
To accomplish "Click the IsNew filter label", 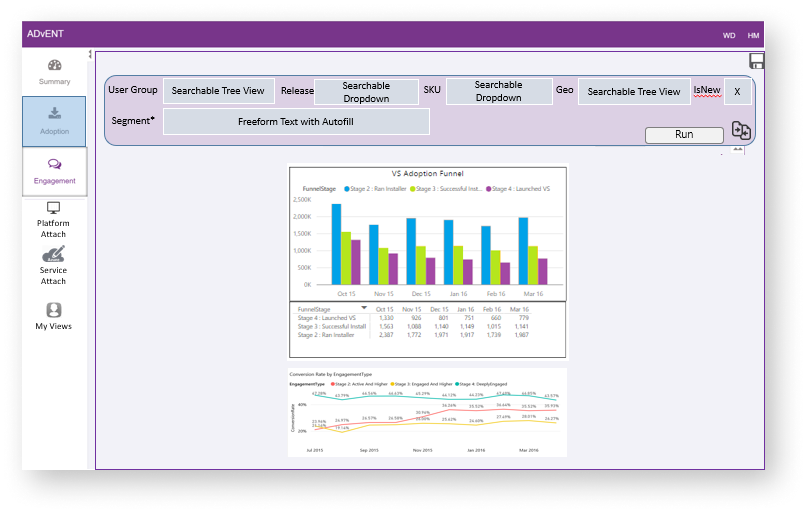I will click(x=707, y=90).
